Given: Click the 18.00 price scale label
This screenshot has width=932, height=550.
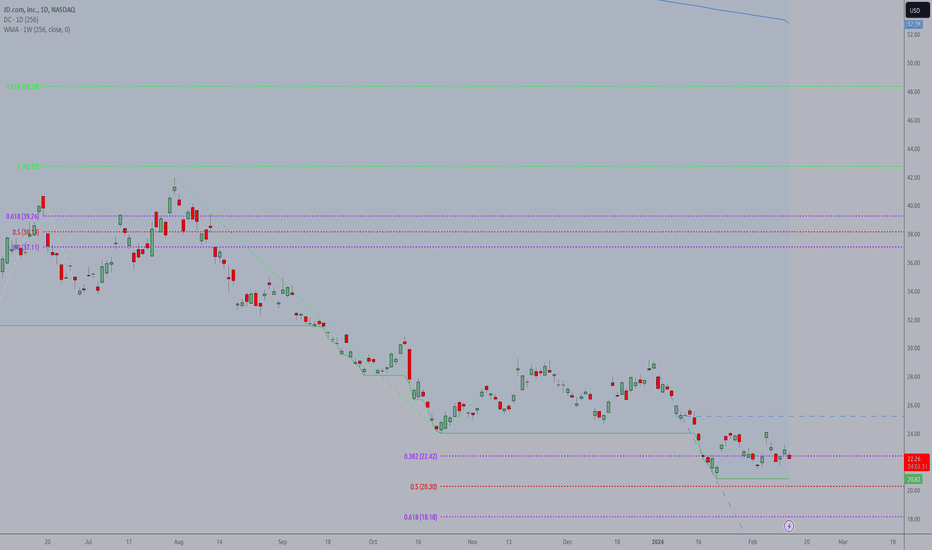Looking at the screenshot, I should pos(913,519).
